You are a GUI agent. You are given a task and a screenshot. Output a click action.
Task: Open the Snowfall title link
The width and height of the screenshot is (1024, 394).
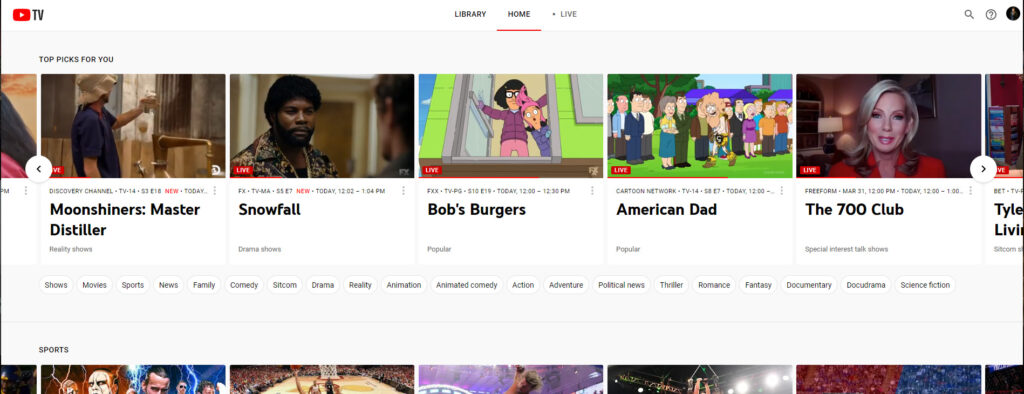click(269, 210)
